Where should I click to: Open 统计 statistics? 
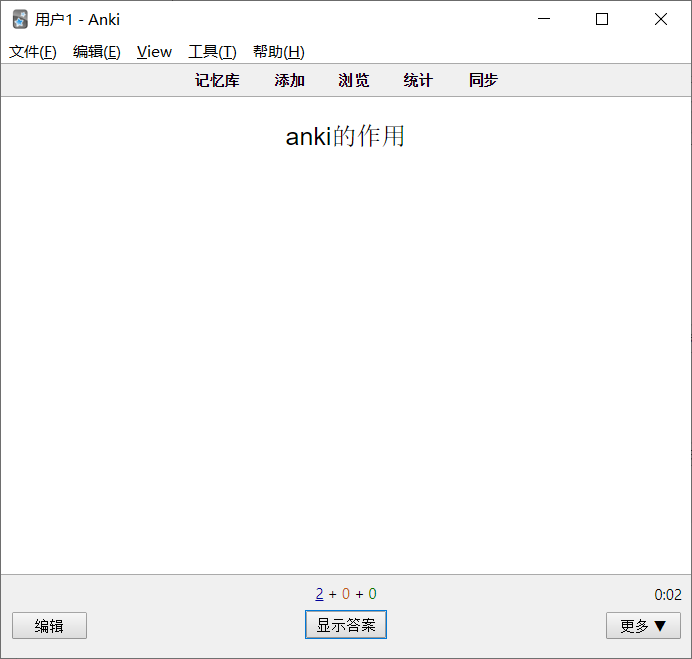tap(418, 80)
